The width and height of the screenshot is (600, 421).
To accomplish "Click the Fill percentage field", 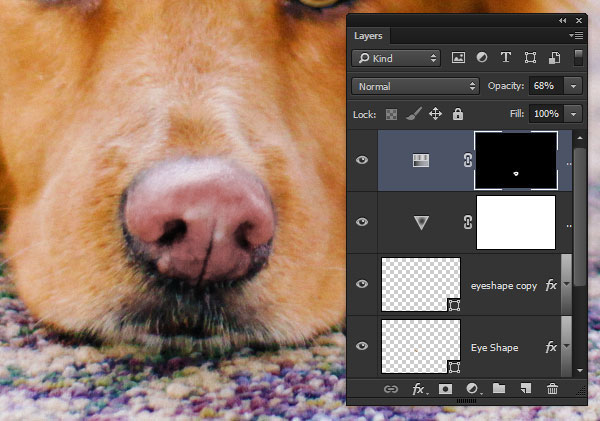I will coord(546,114).
